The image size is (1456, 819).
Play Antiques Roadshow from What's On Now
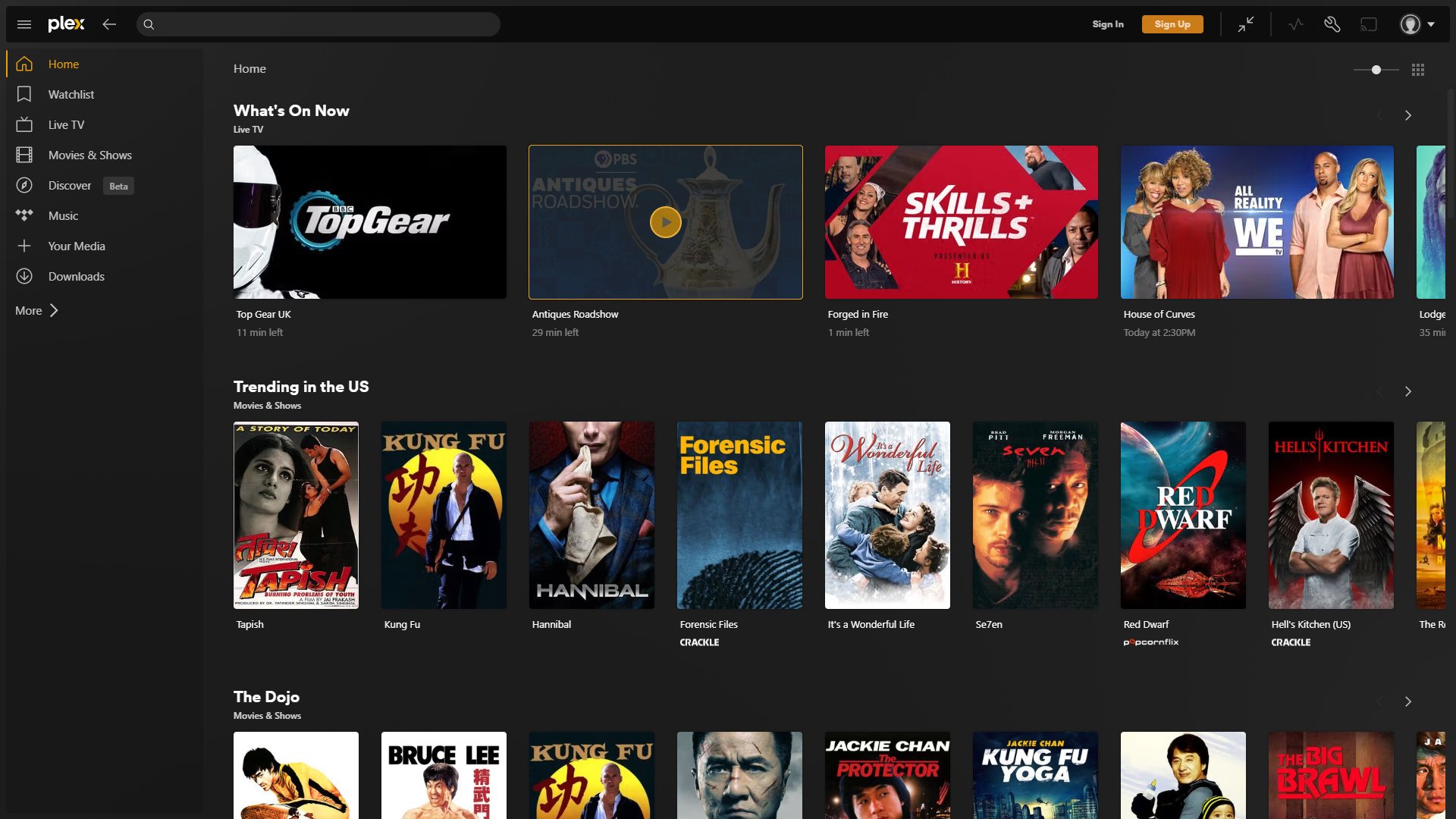pos(665,221)
